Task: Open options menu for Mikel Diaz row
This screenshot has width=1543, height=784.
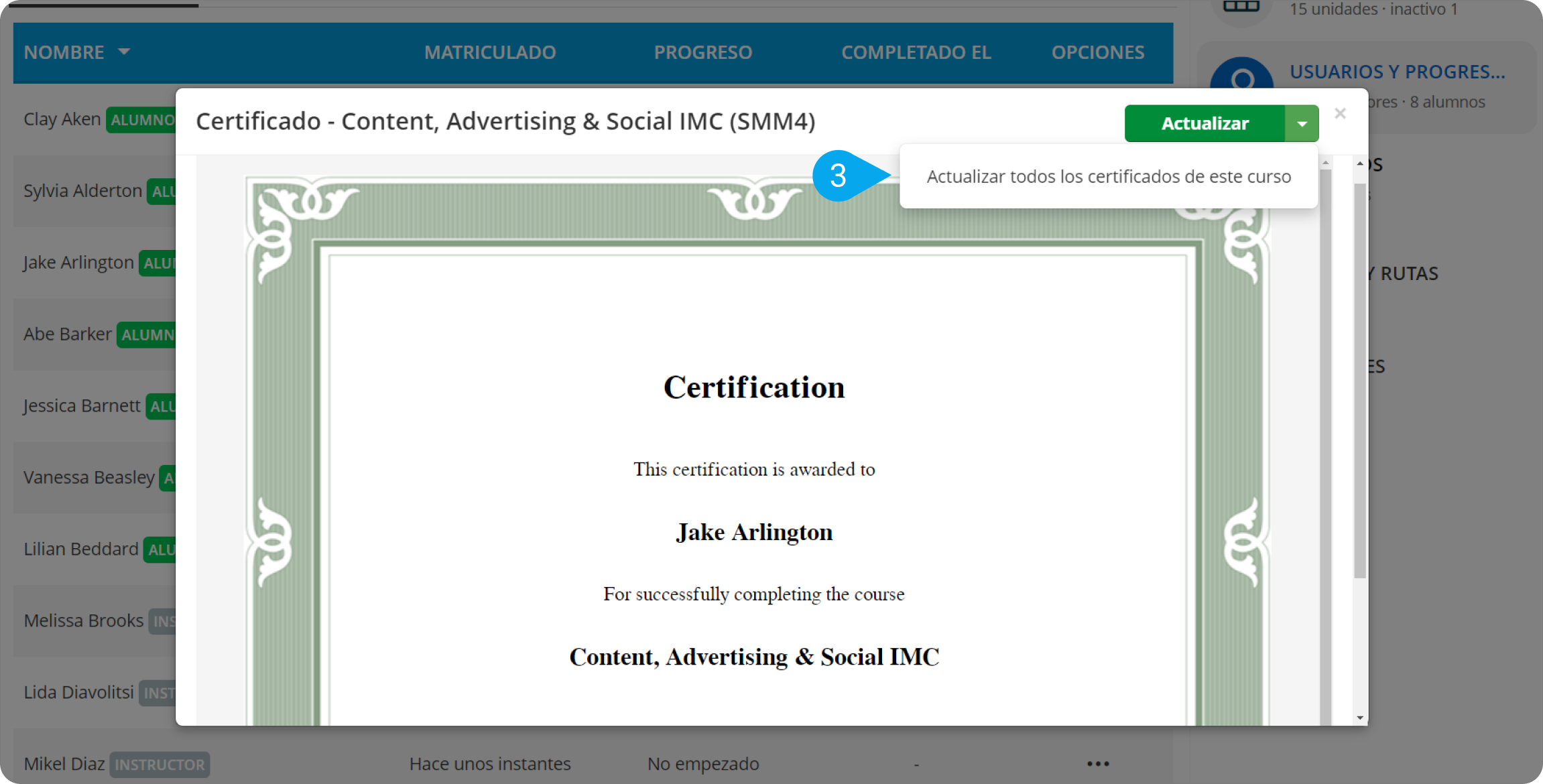Action: (x=1098, y=764)
